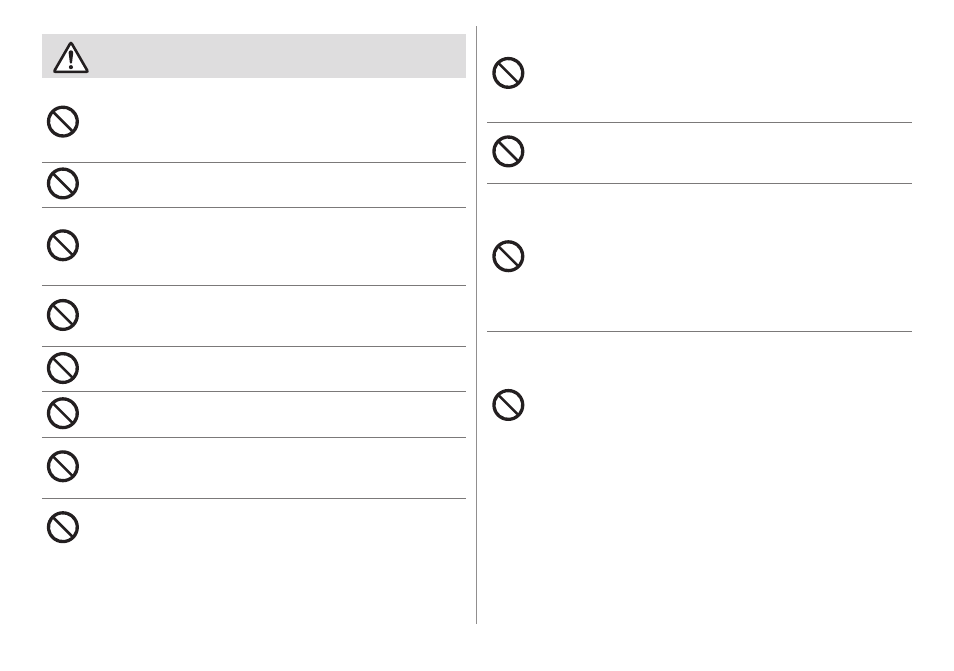Click the divider above the bottom right-column prohibition icon
The width and height of the screenshot is (954, 671).
pyautogui.click(x=699, y=332)
